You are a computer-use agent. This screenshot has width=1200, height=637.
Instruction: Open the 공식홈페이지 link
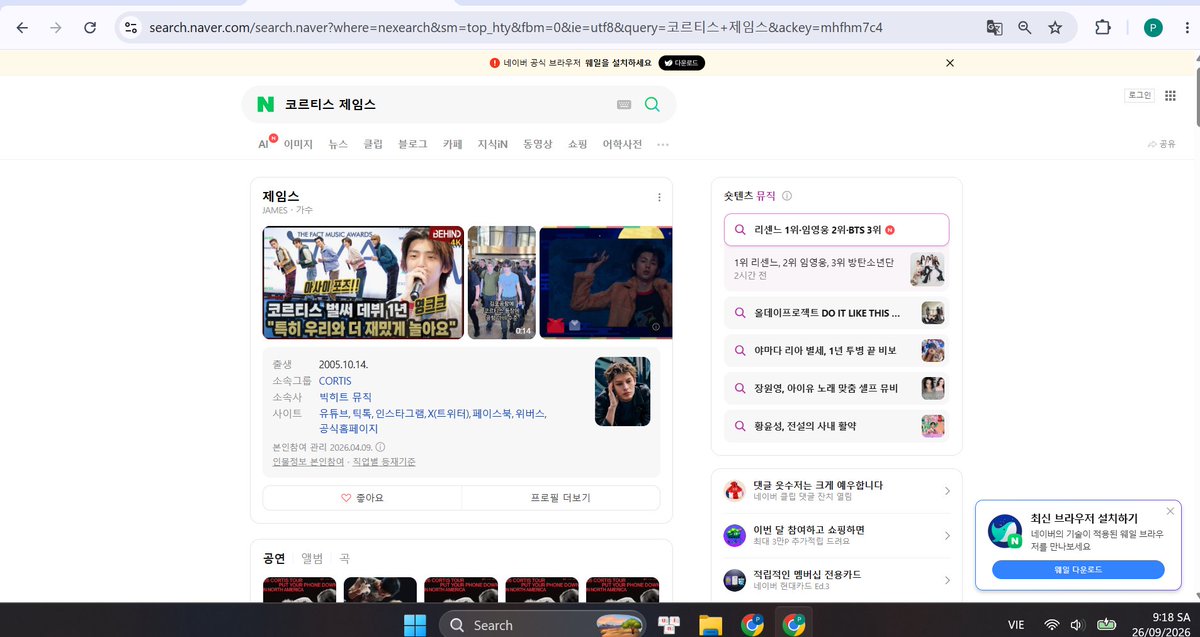348,428
